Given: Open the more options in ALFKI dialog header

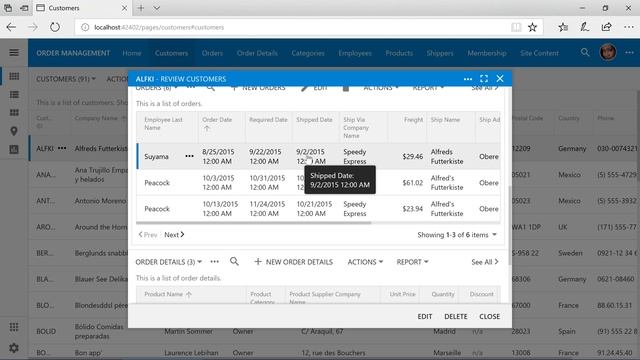Looking at the screenshot, I should [468, 79].
